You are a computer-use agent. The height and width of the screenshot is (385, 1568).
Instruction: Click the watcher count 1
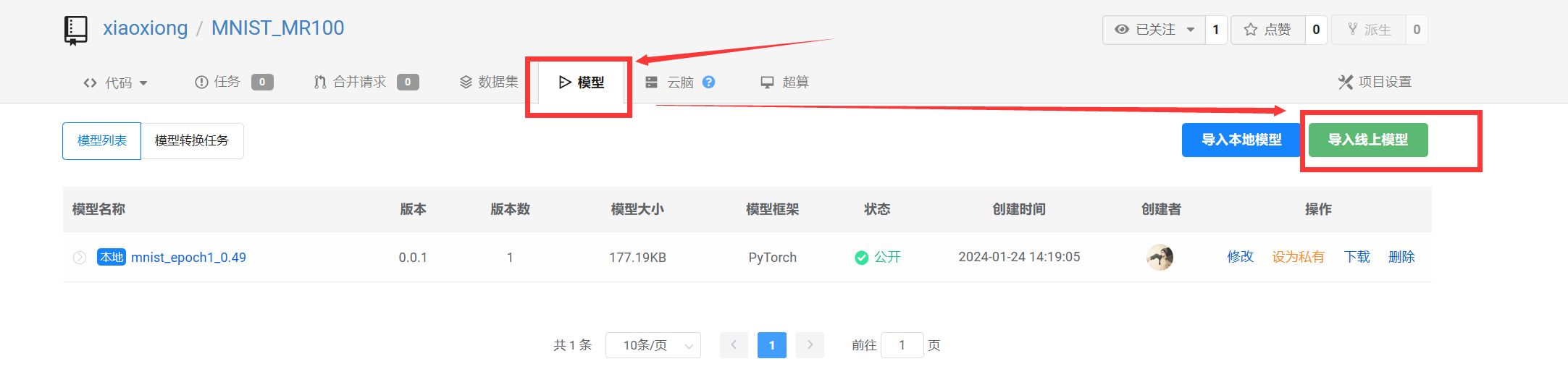tap(1216, 30)
